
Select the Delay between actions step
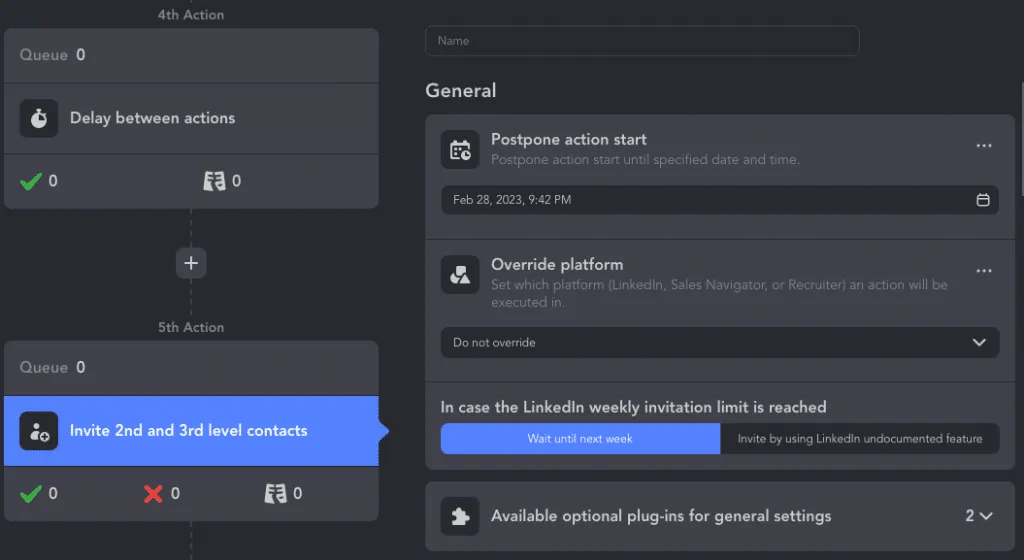(191, 118)
